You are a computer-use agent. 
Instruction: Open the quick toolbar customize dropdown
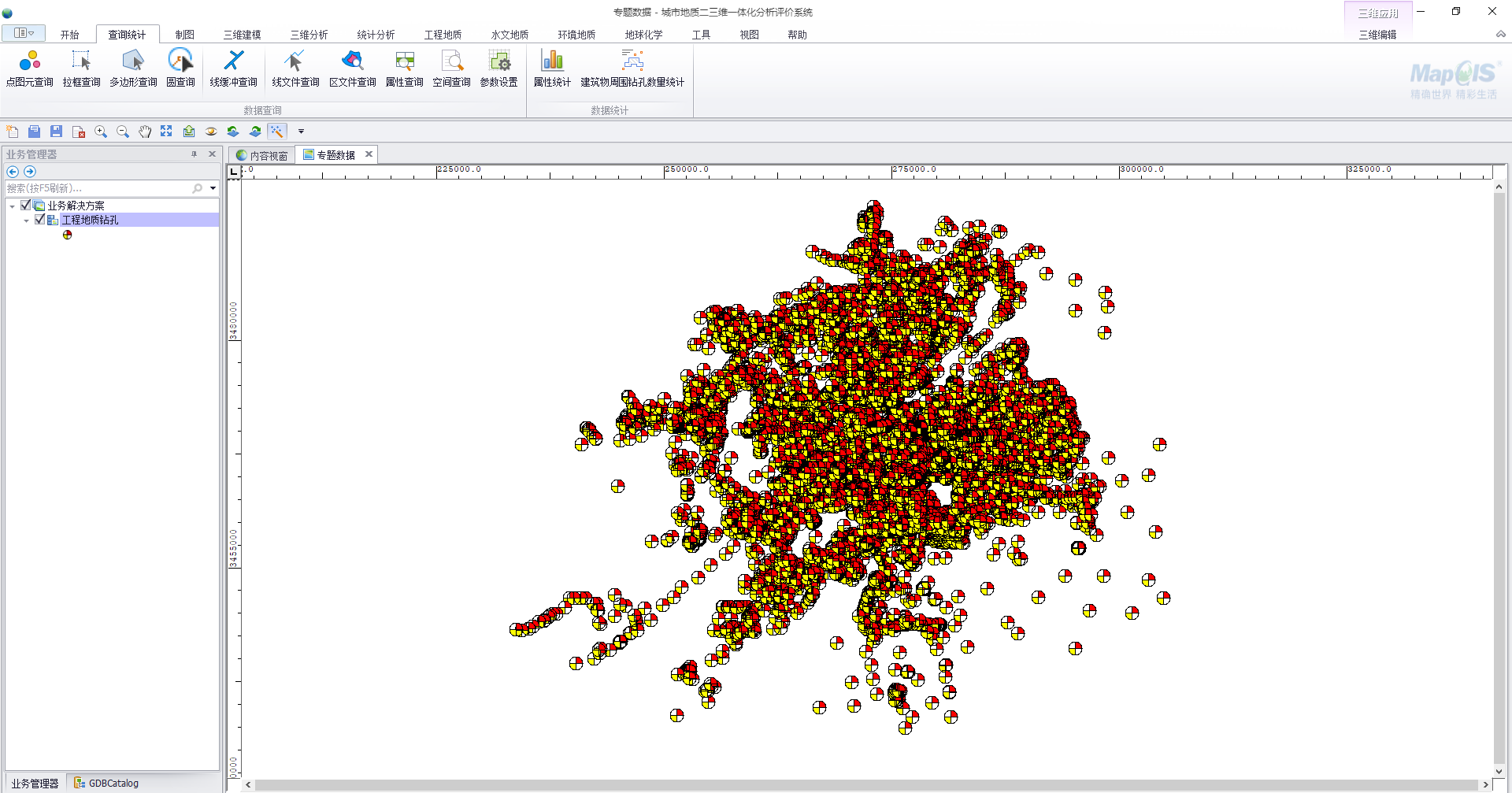[301, 132]
